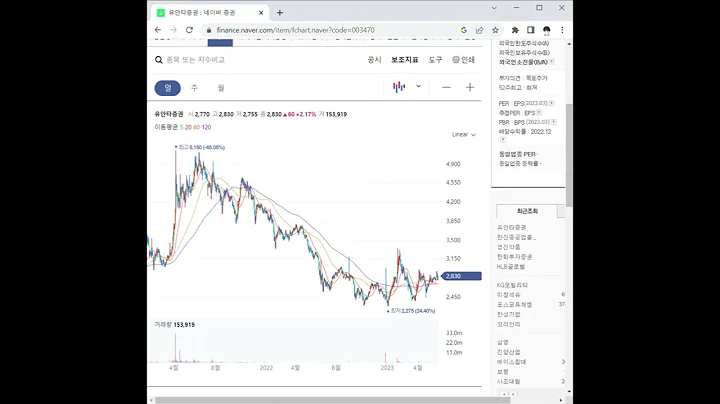The height and width of the screenshot is (404, 720).
Task: Go forward with browser forward arrow
Action: click(174, 30)
